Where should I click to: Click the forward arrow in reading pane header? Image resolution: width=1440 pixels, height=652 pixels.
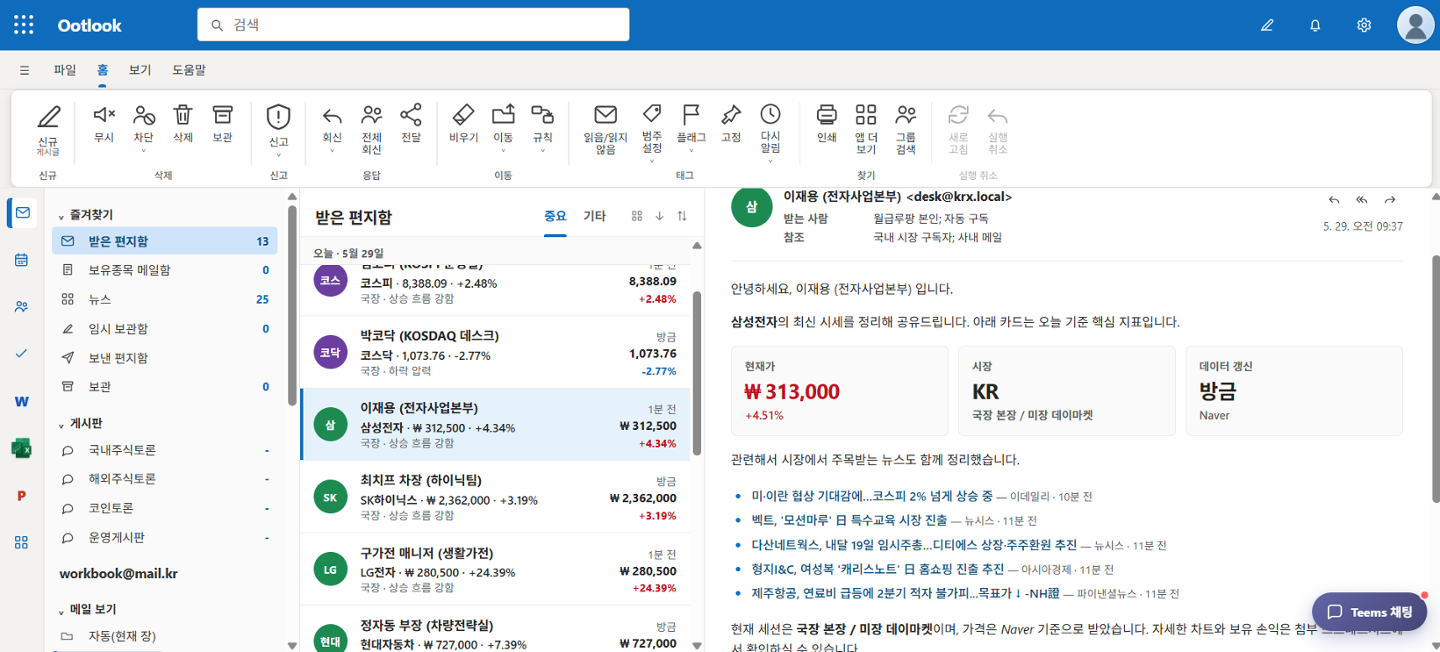(x=1390, y=200)
